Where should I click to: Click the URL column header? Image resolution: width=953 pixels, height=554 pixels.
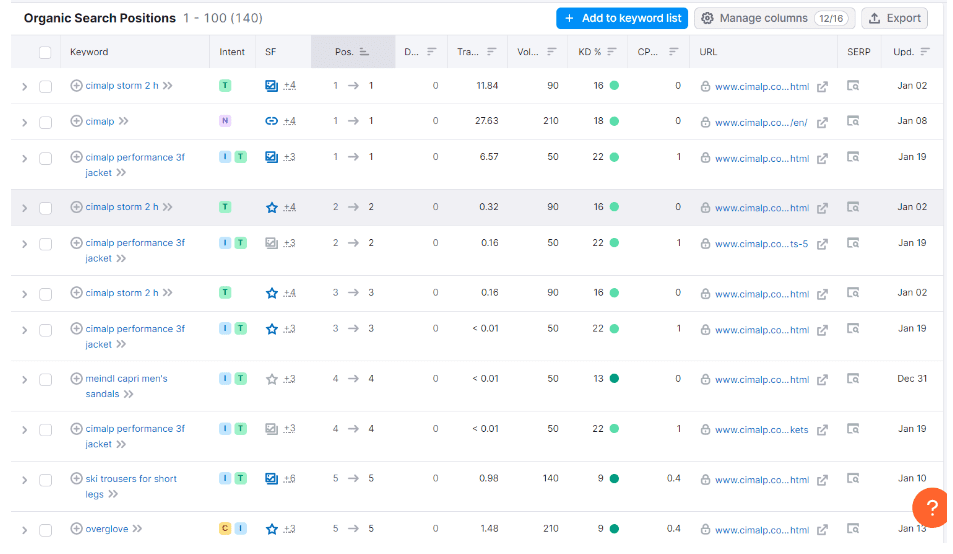(x=708, y=52)
